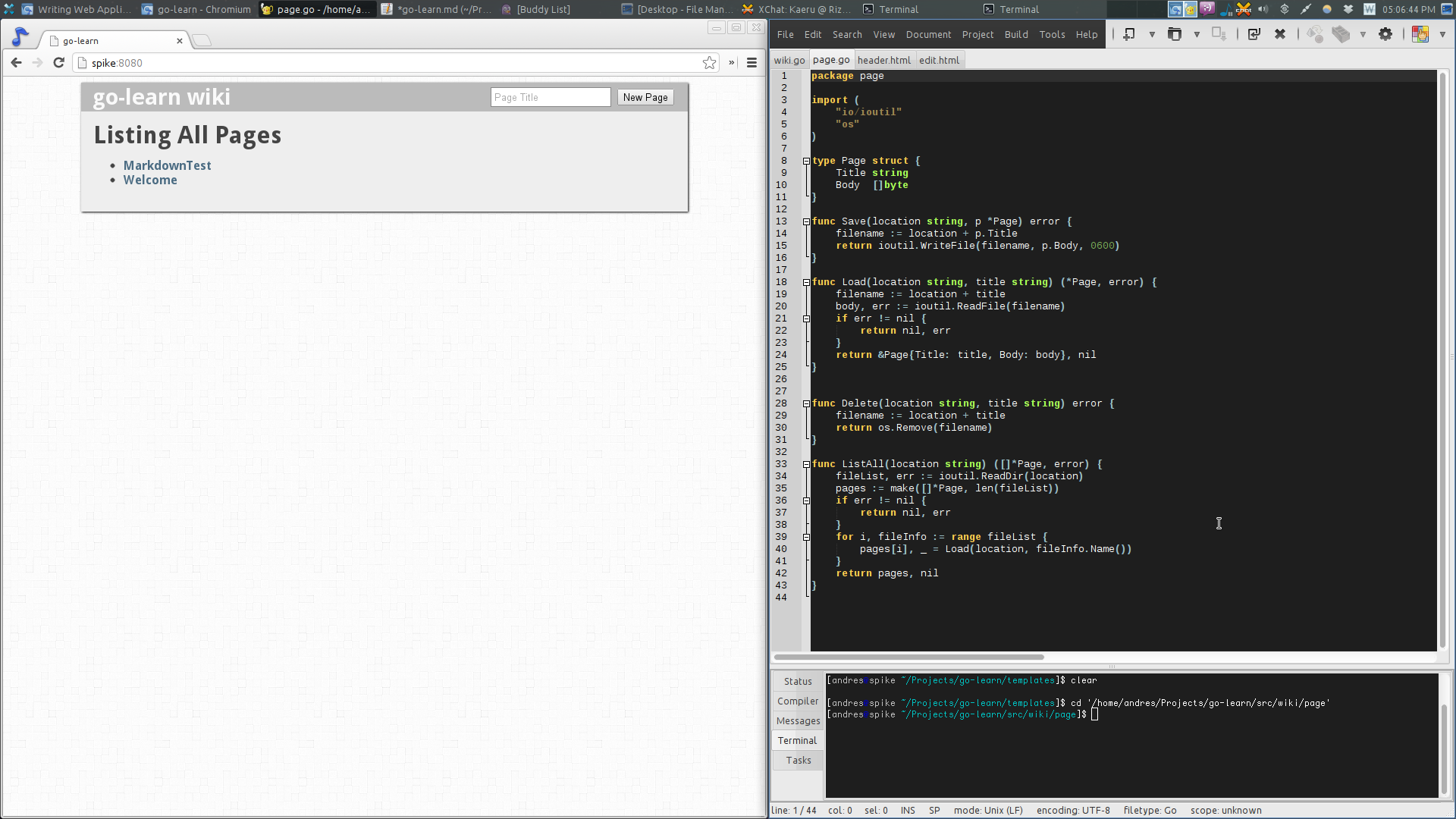Viewport: 1456px width, 819px height.
Task: Click the Pidgin smiley tray icon
Action: 1207,9
